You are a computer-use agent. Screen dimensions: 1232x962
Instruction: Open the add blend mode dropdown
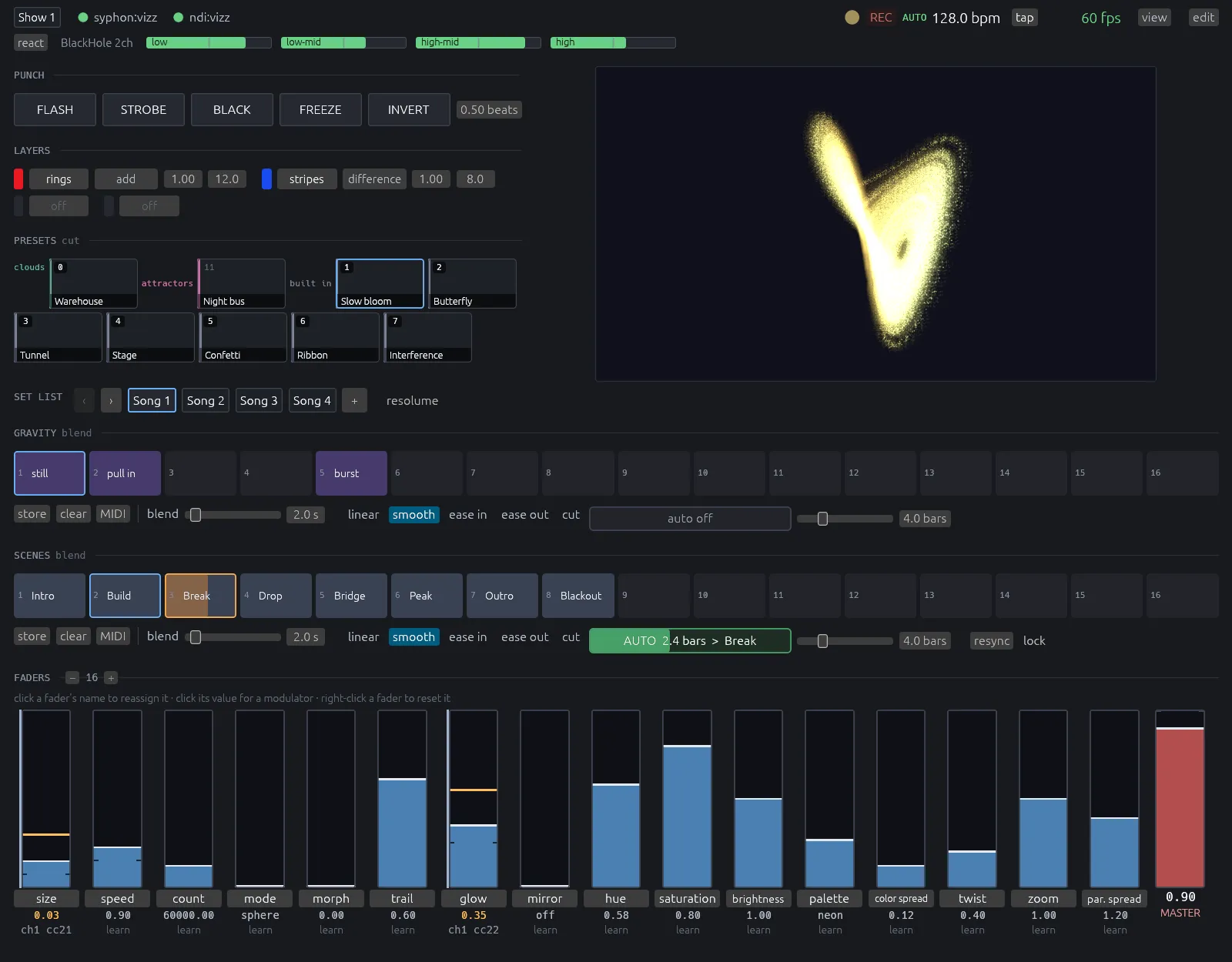point(126,179)
